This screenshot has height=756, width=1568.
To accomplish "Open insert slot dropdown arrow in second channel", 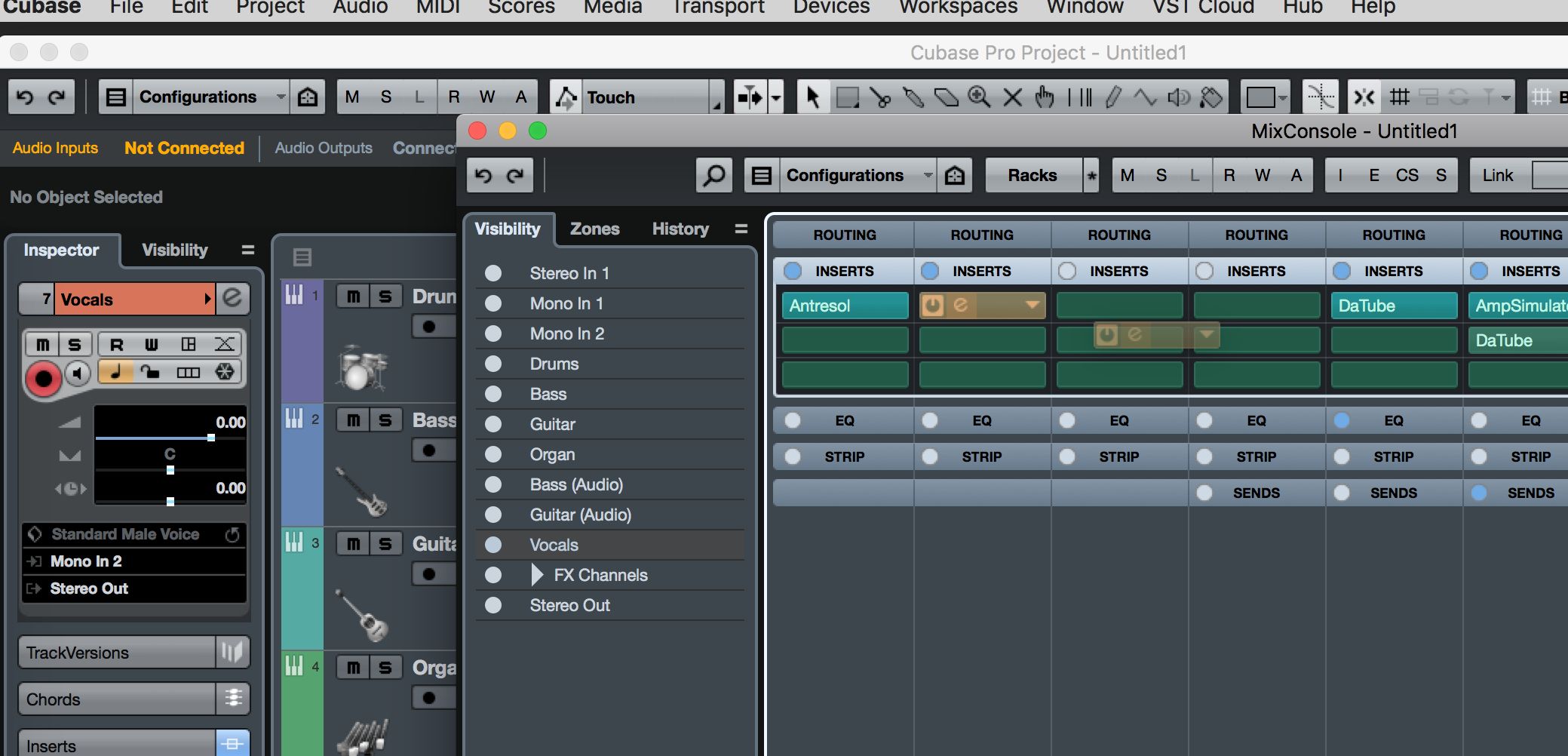I will coord(1032,306).
